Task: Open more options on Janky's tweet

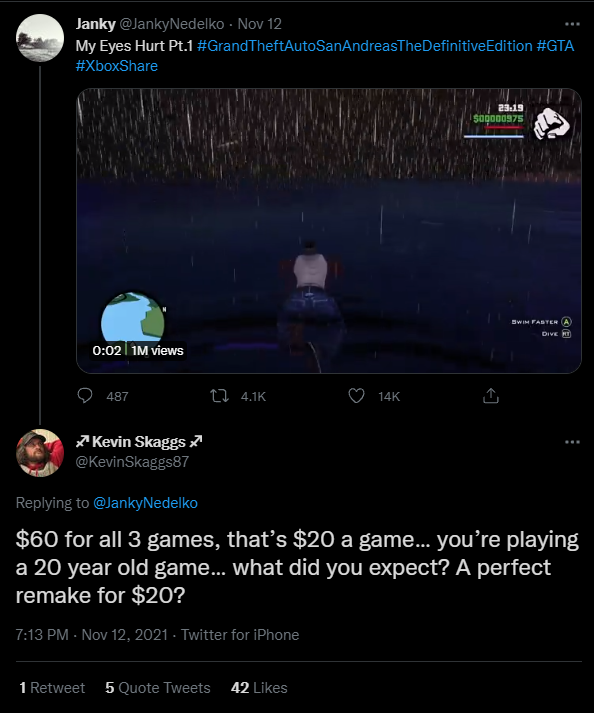Action: click(572, 24)
